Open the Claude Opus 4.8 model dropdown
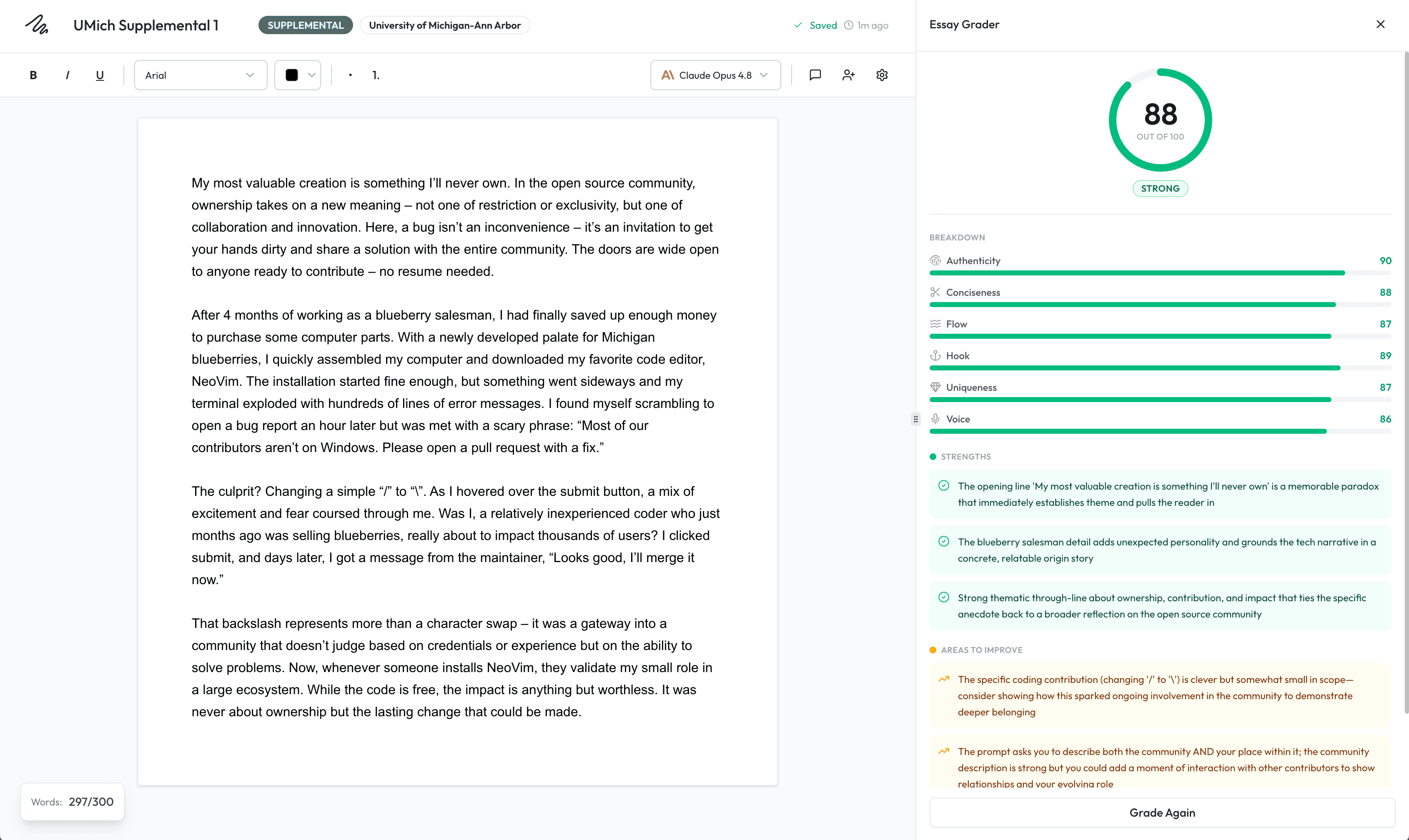 coord(715,75)
